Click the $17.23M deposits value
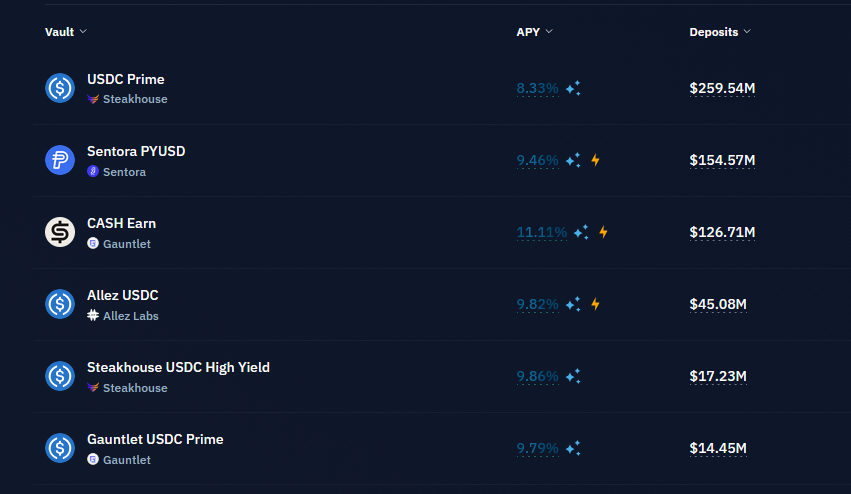851x494 pixels. [x=718, y=376]
